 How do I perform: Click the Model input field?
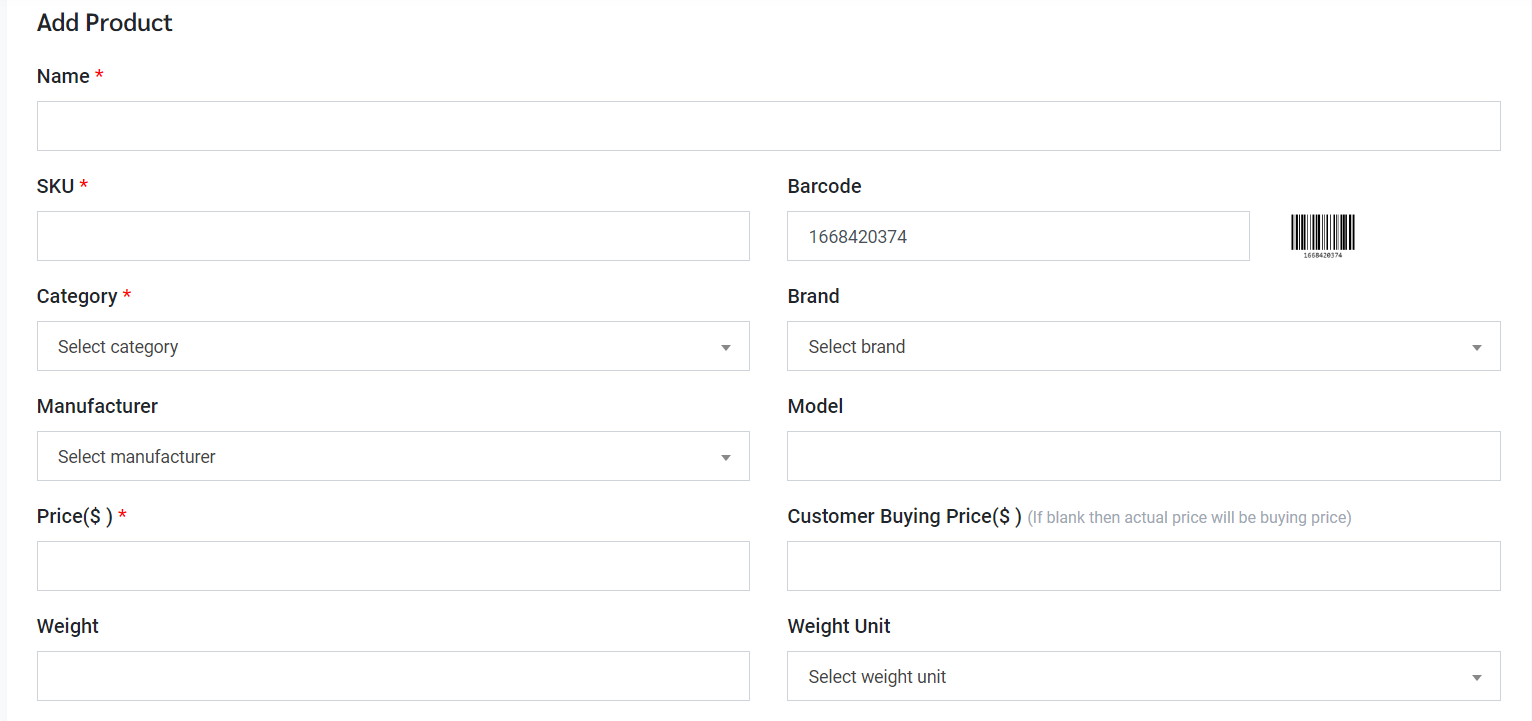(1143, 456)
